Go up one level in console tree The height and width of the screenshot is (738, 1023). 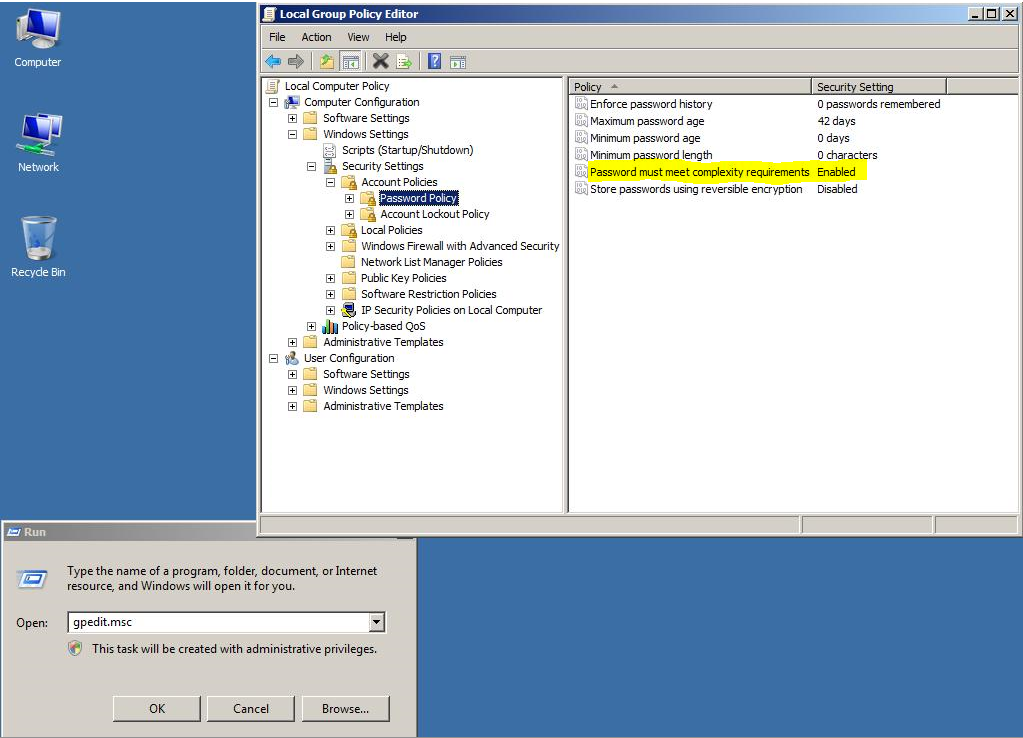[327, 62]
